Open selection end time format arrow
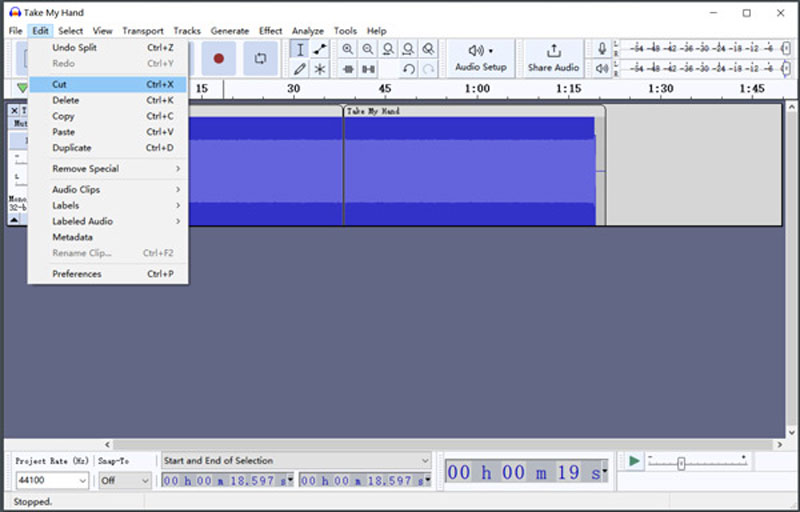The width and height of the screenshot is (800, 512). coord(428,480)
